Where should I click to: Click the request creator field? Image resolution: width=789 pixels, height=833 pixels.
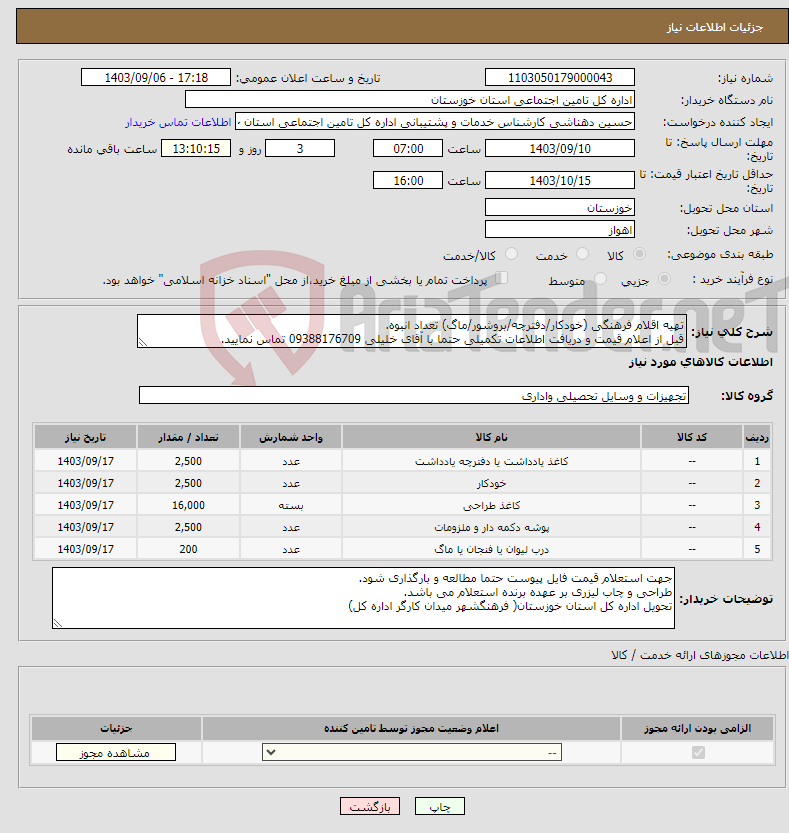435,122
